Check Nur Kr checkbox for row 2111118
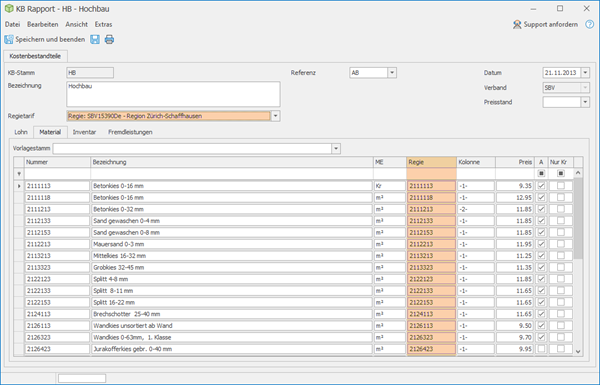Image resolution: width=600 pixels, height=385 pixels. pyautogui.click(x=561, y=197)
